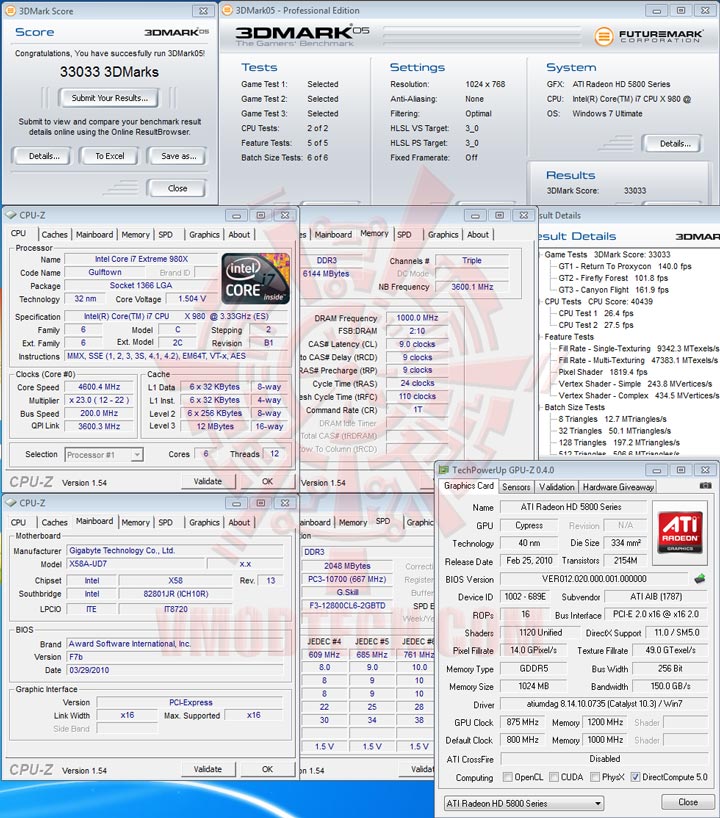Click the GPU-Z driver version field
The width and height of the screenshot is (720, 818).
[604, 704]
